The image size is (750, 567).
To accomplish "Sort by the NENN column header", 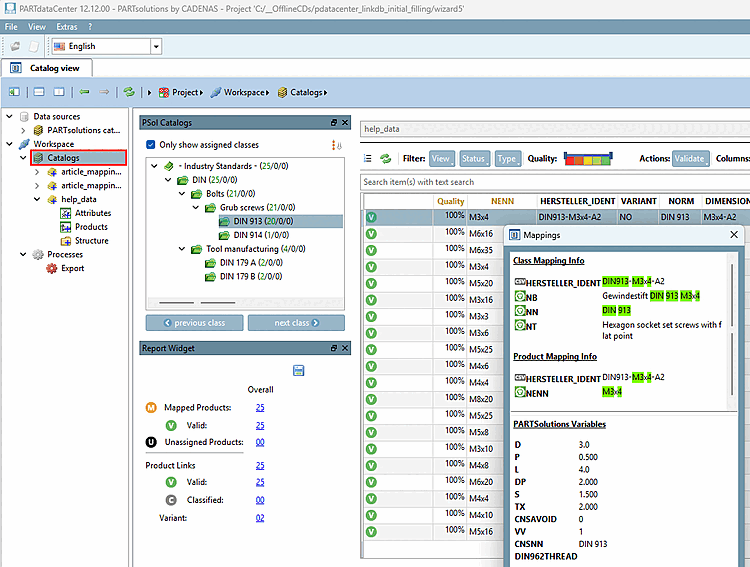I will (502, 201).
